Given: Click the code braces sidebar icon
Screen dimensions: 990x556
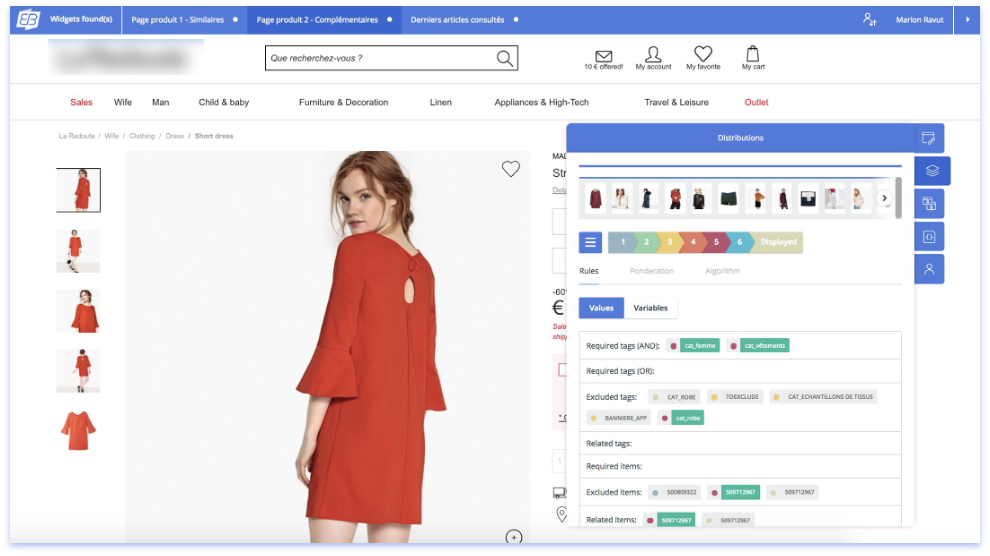Looking at the screenshot, I should [929, 237].
